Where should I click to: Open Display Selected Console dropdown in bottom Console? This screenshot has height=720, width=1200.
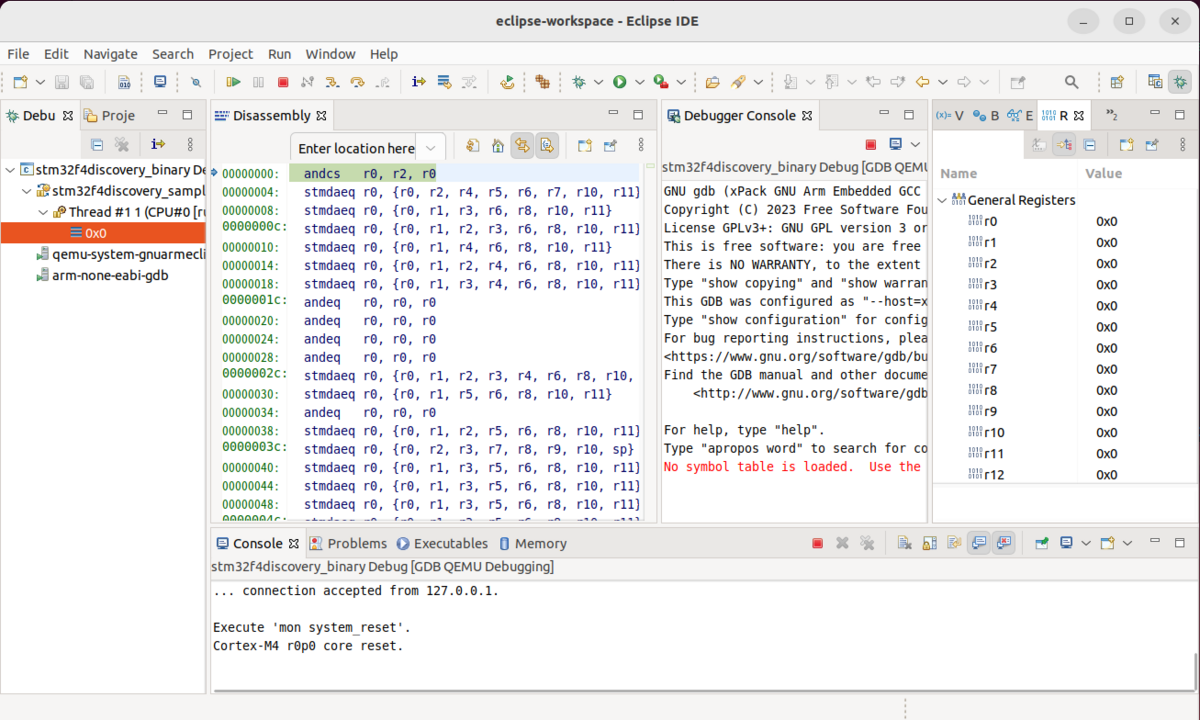click(1085, 543)
